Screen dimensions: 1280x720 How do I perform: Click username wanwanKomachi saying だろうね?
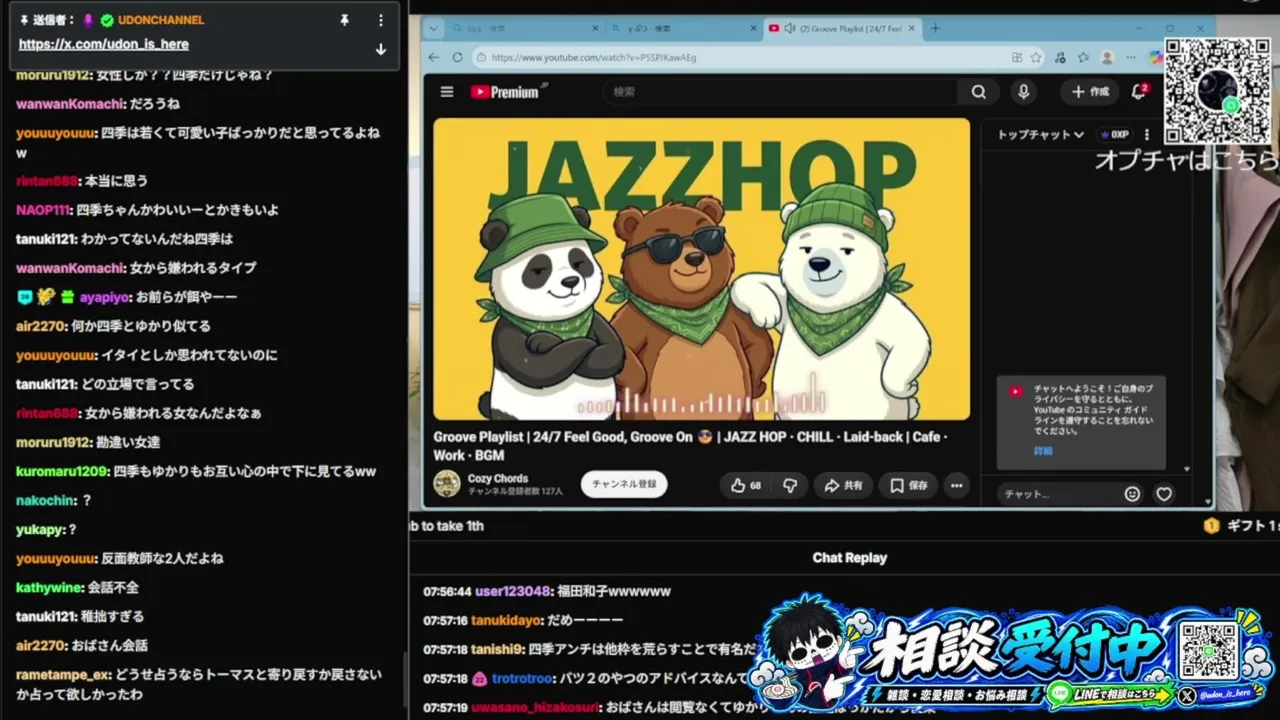70,104
